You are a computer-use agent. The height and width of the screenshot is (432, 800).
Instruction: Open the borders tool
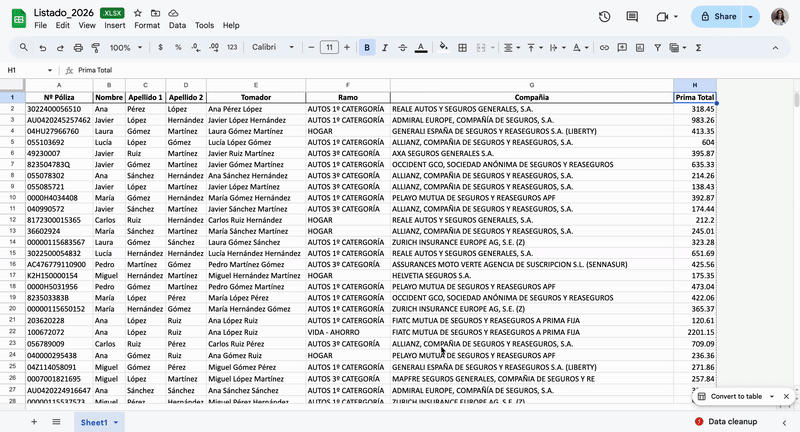462,47
